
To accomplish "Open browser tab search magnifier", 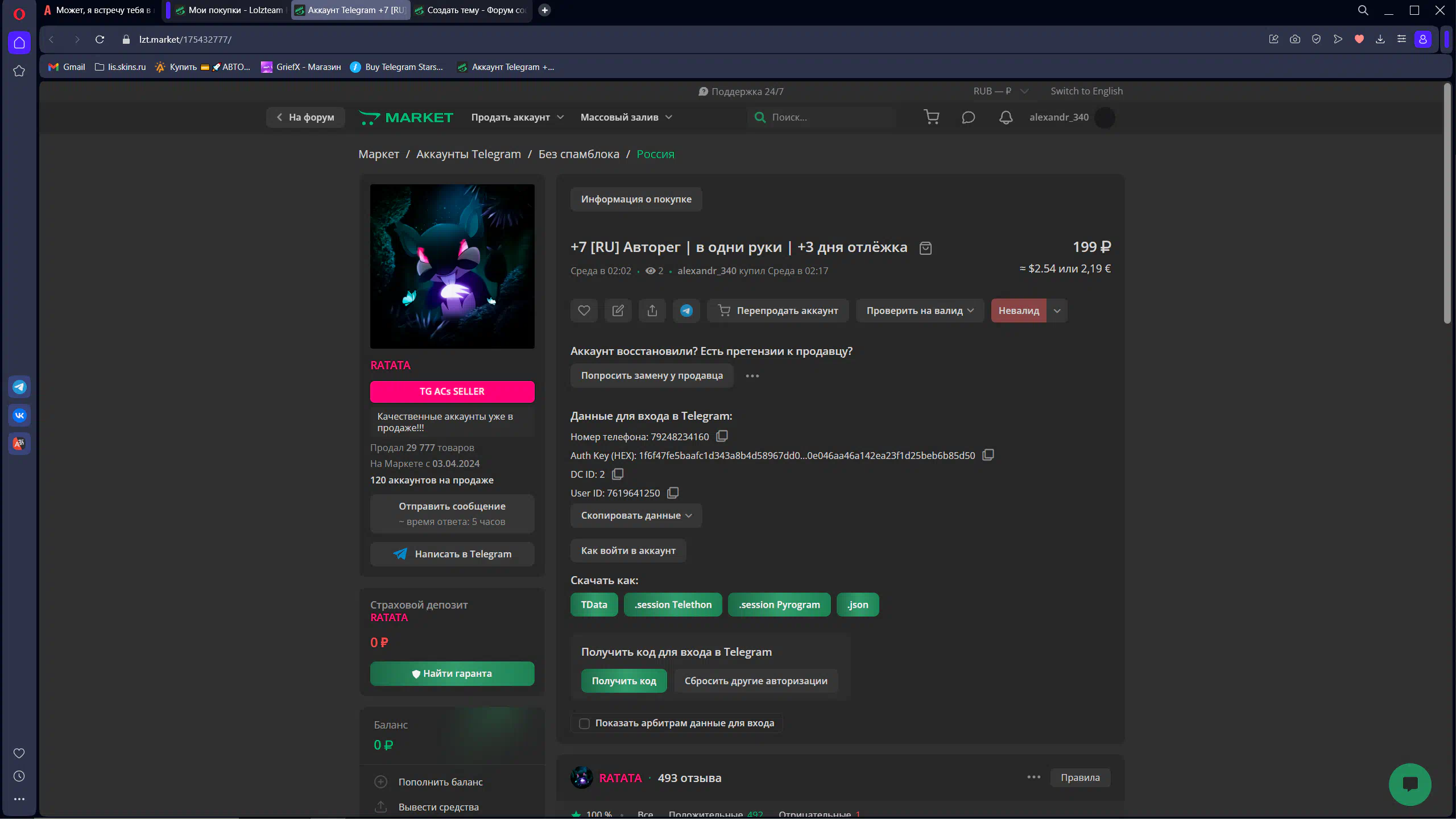I will [x=1363, y=10].
